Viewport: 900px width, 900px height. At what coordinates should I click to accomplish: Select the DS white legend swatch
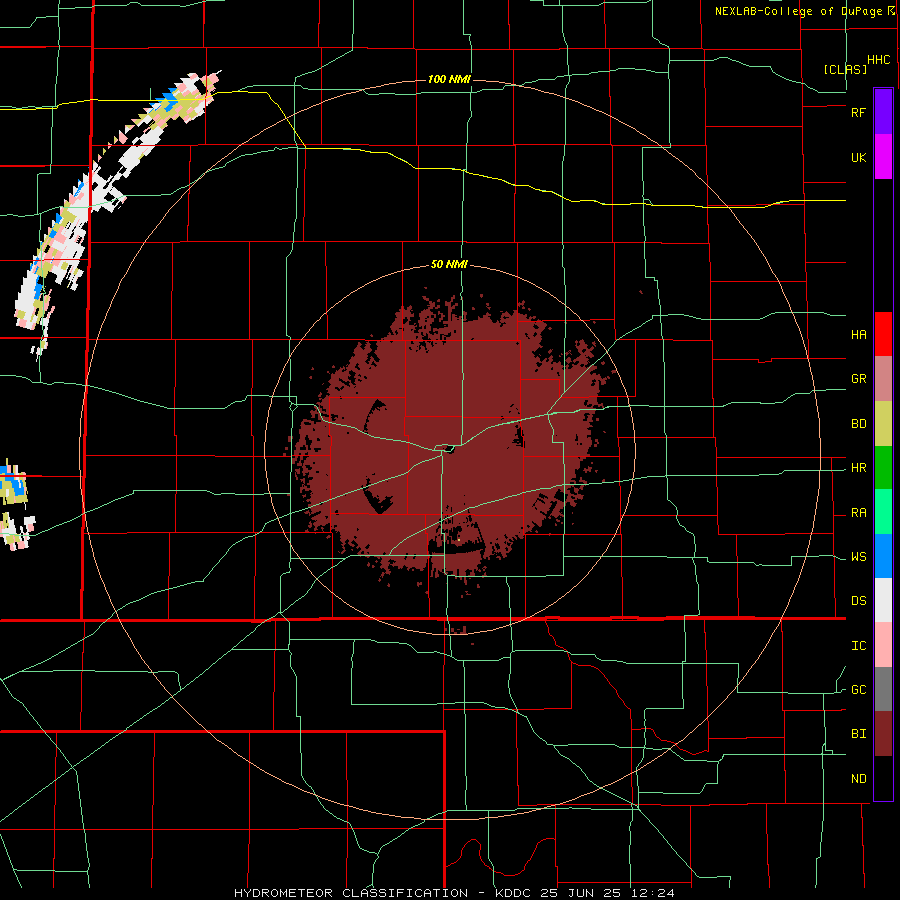[x=883, y=600]
